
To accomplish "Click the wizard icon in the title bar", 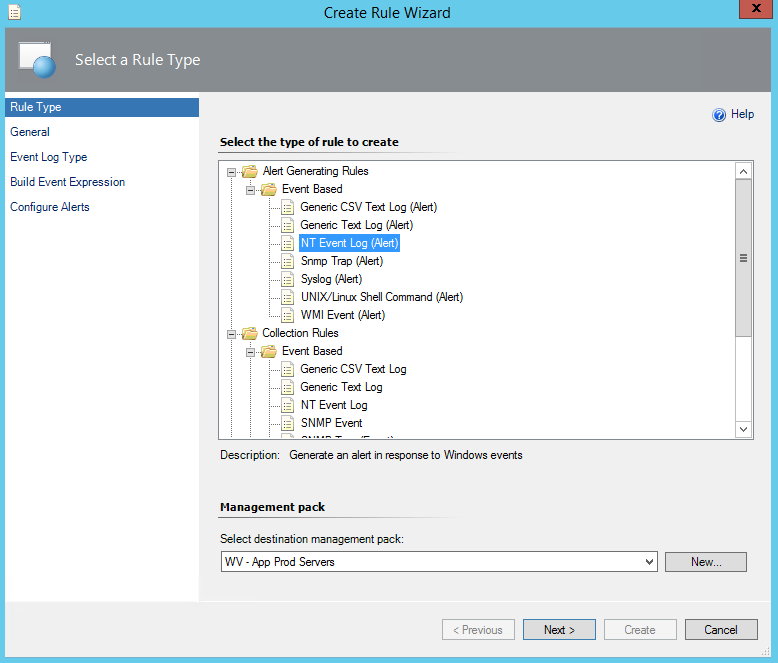I will 11,12.
